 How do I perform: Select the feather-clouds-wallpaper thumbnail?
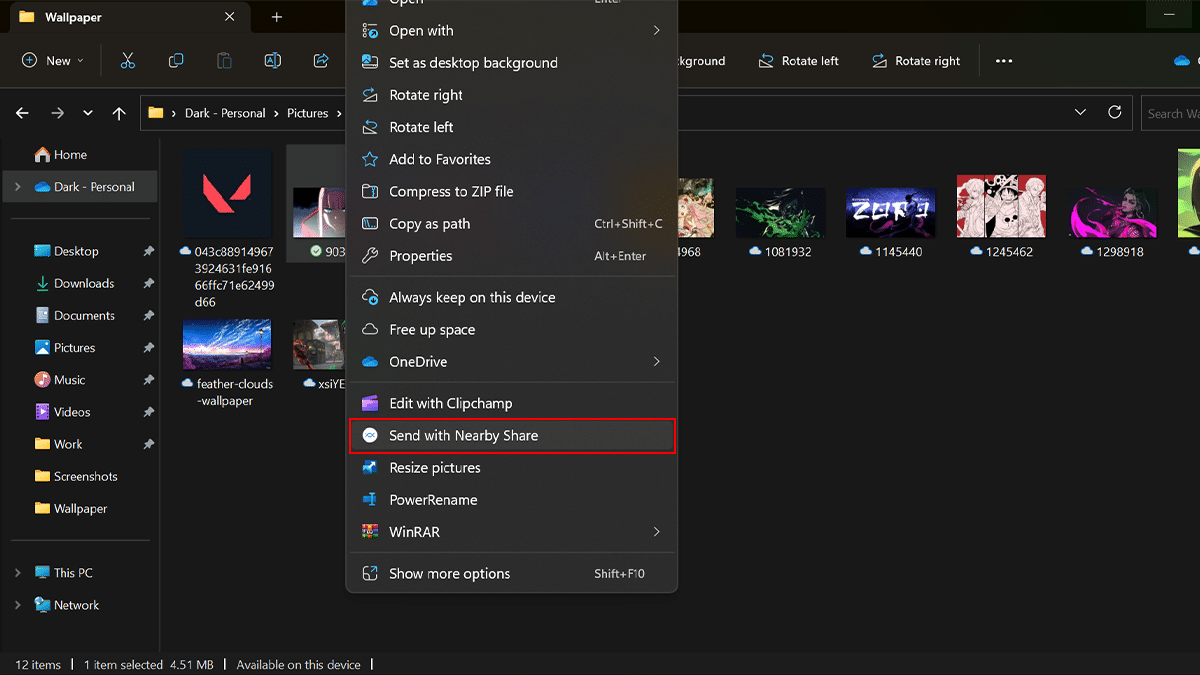226,345
